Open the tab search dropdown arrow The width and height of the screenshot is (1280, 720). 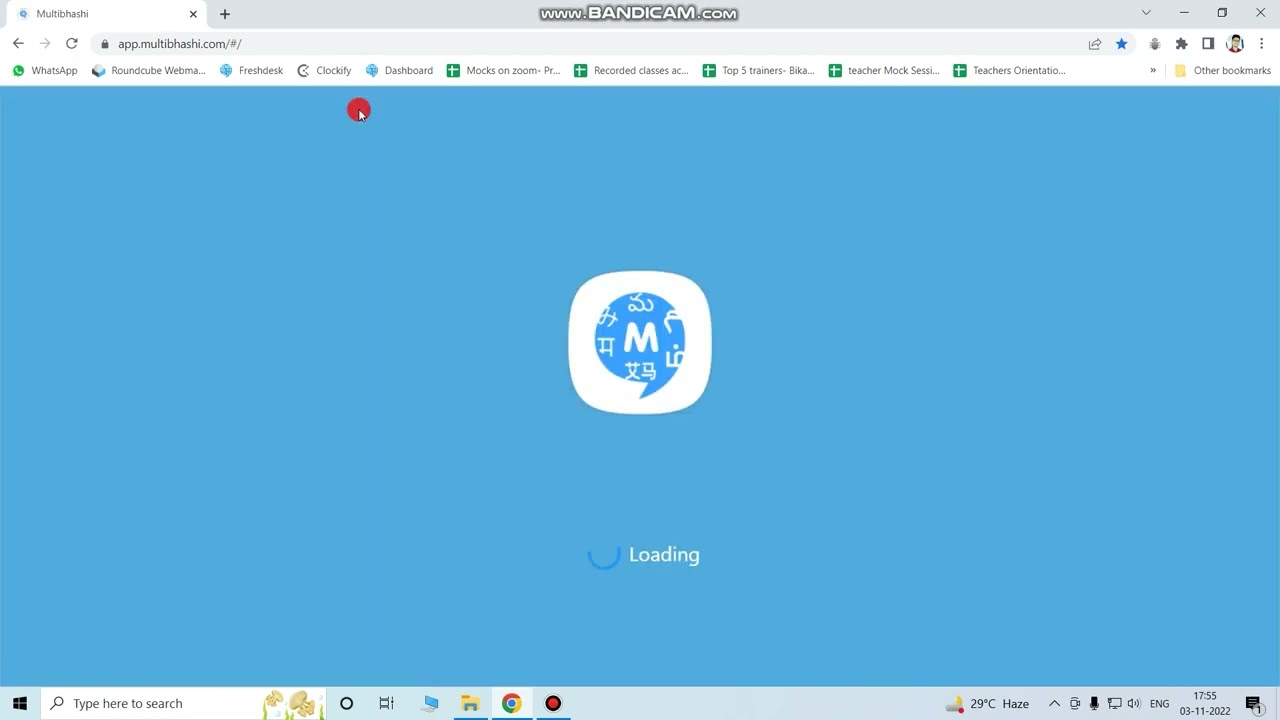click(1146, 13)
